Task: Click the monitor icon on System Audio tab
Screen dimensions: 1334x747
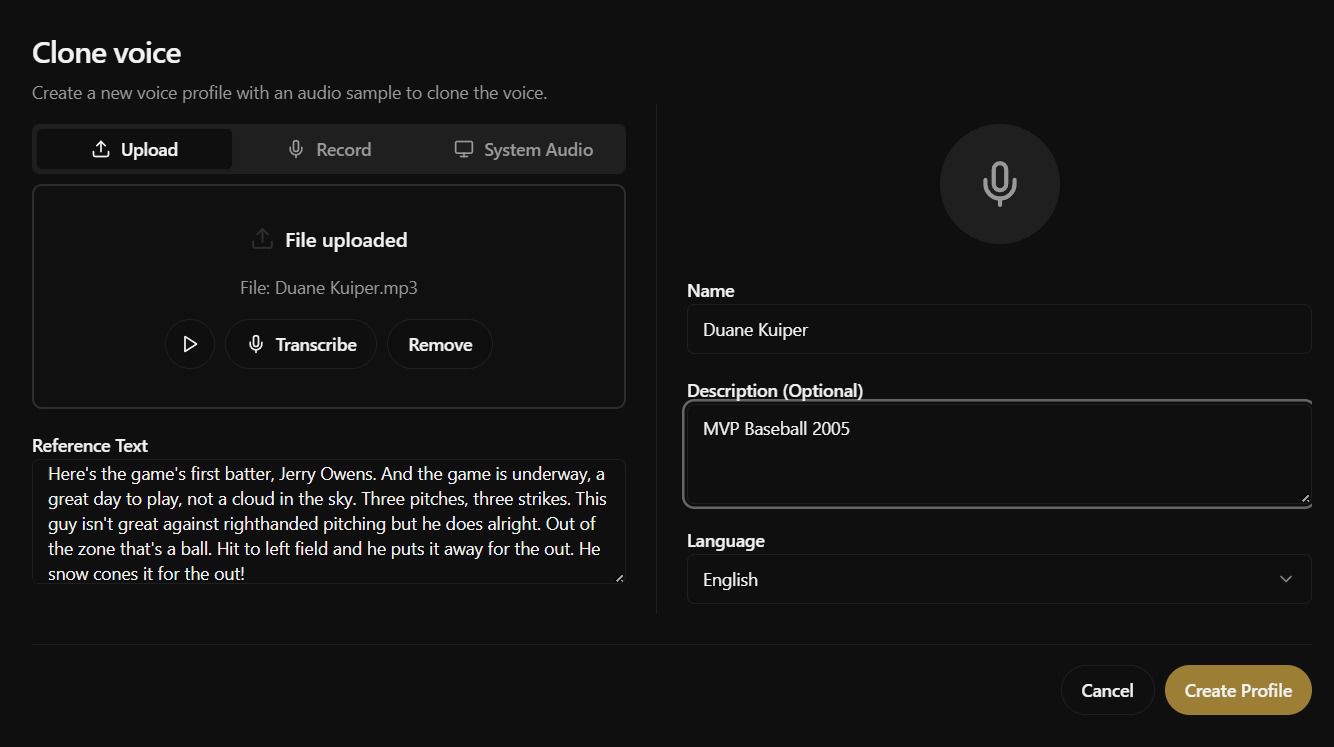Action: coord(463,149)
